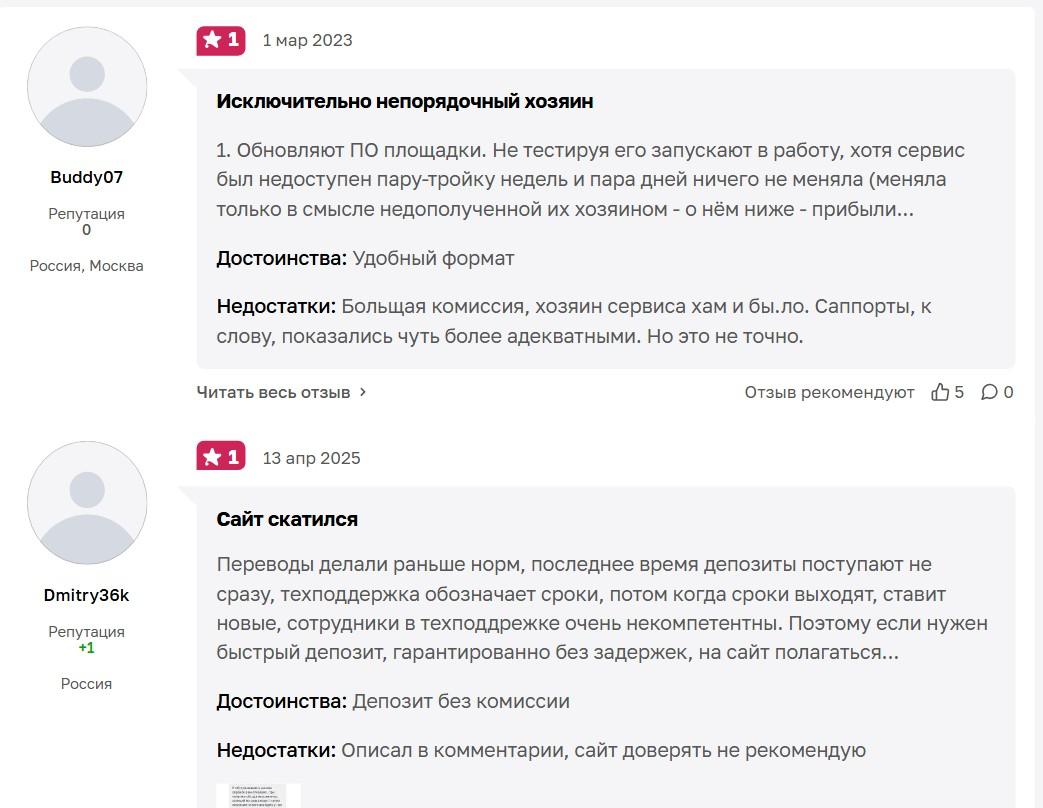This screenshot has width=1043, height=808.
Task: Click Dmitry36k's +1 reputation value
Action: click(x=87, y=648)
